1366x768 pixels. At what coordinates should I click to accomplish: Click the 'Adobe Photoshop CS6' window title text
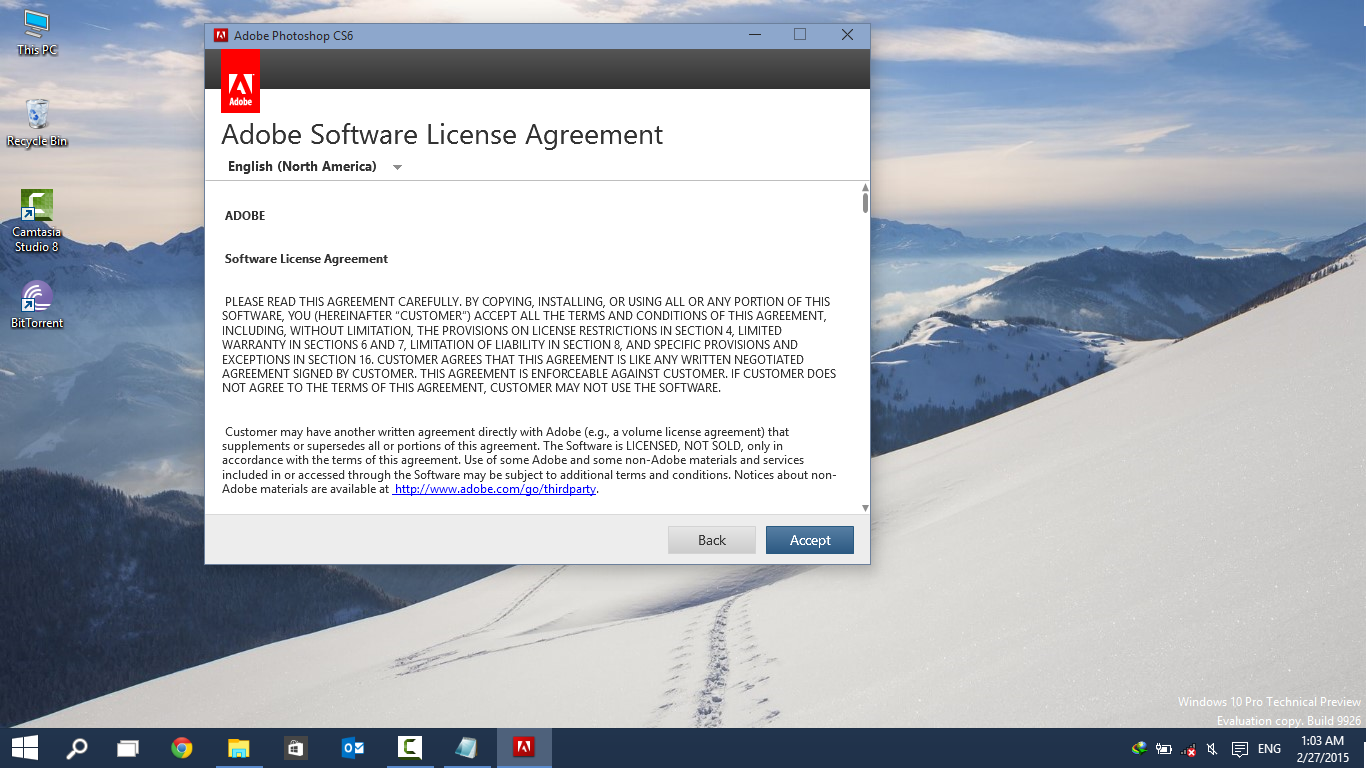pyautogui.click(x=294, y=35)
